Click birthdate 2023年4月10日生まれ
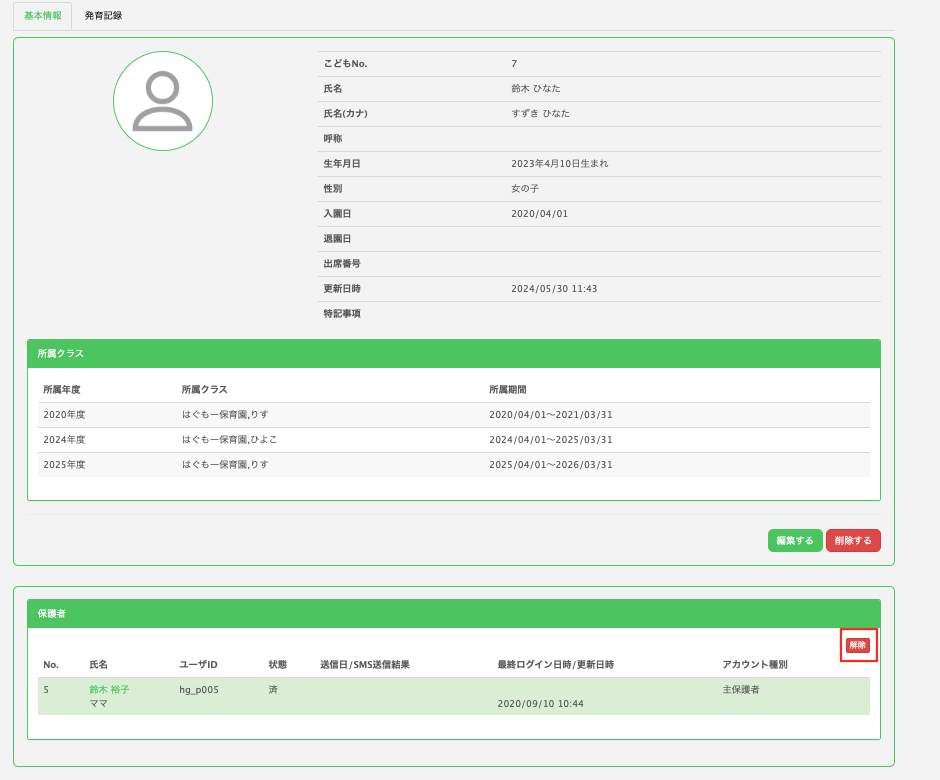Viewport: 940px width, 780px height. 559,164
